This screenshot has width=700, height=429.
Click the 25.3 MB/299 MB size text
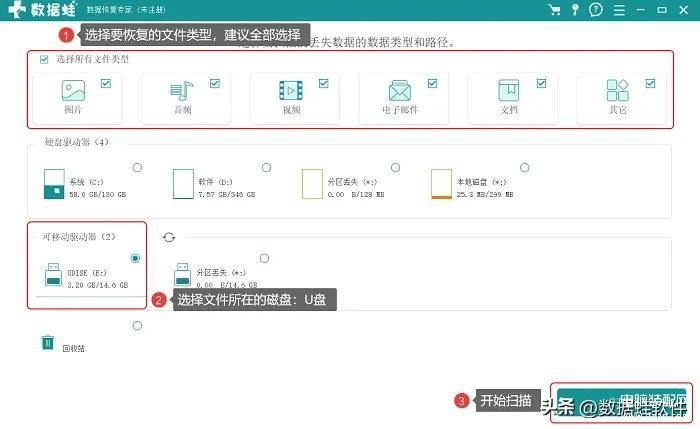pos(485,195)
